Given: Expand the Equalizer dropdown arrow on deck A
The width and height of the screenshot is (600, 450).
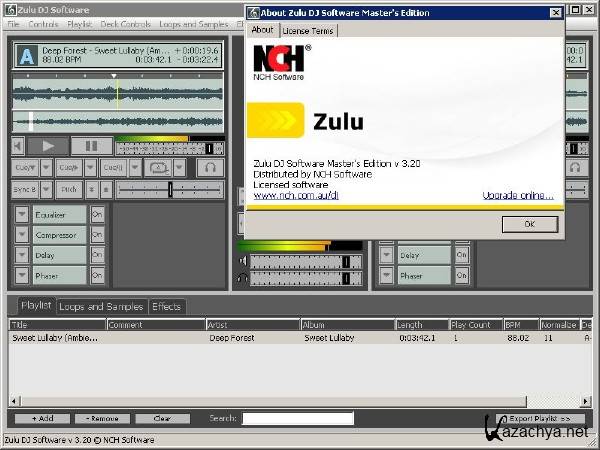Looking at the screenshot, I should [22, 214].
